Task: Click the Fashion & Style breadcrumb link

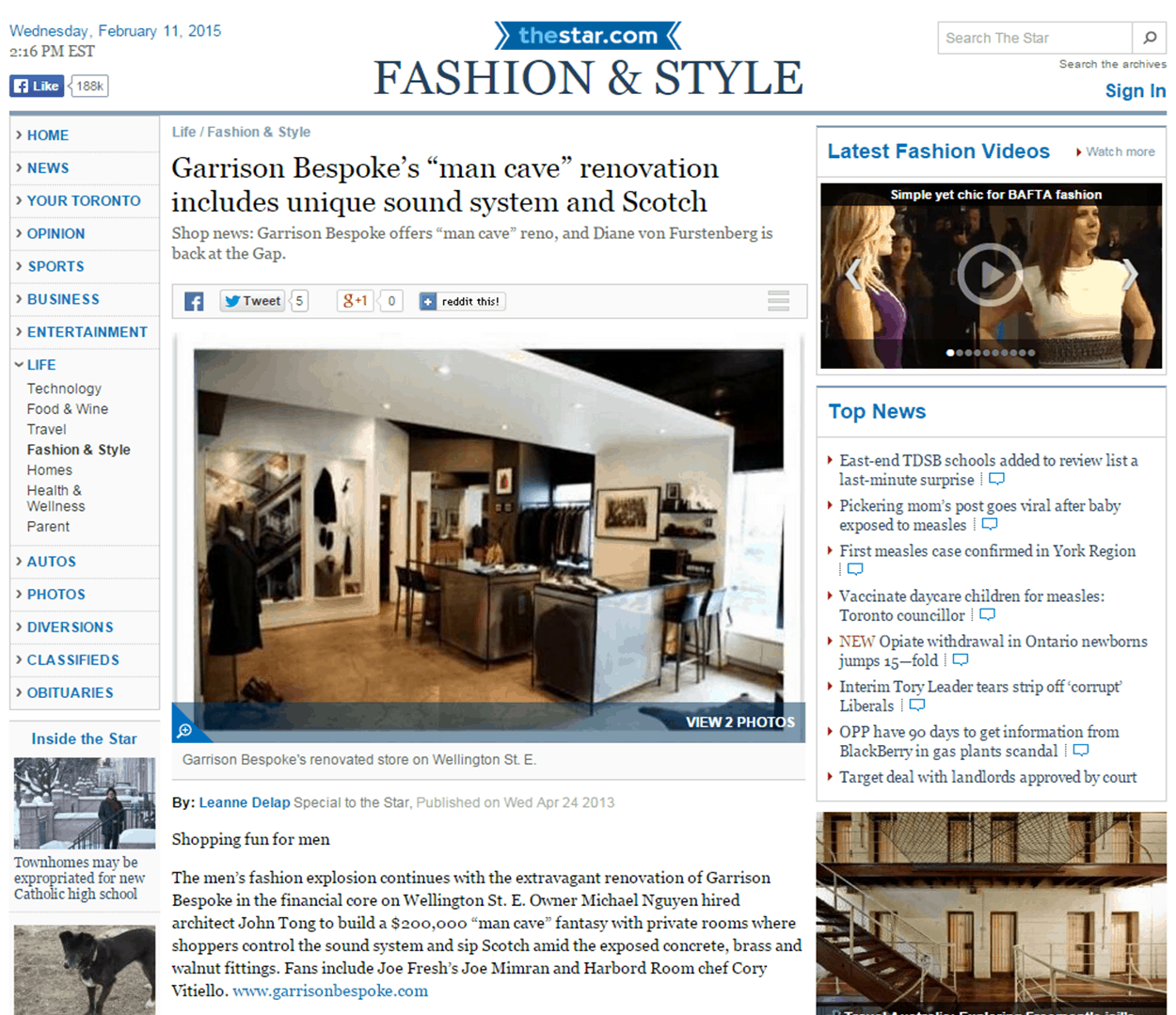Action: coord(259,132)
